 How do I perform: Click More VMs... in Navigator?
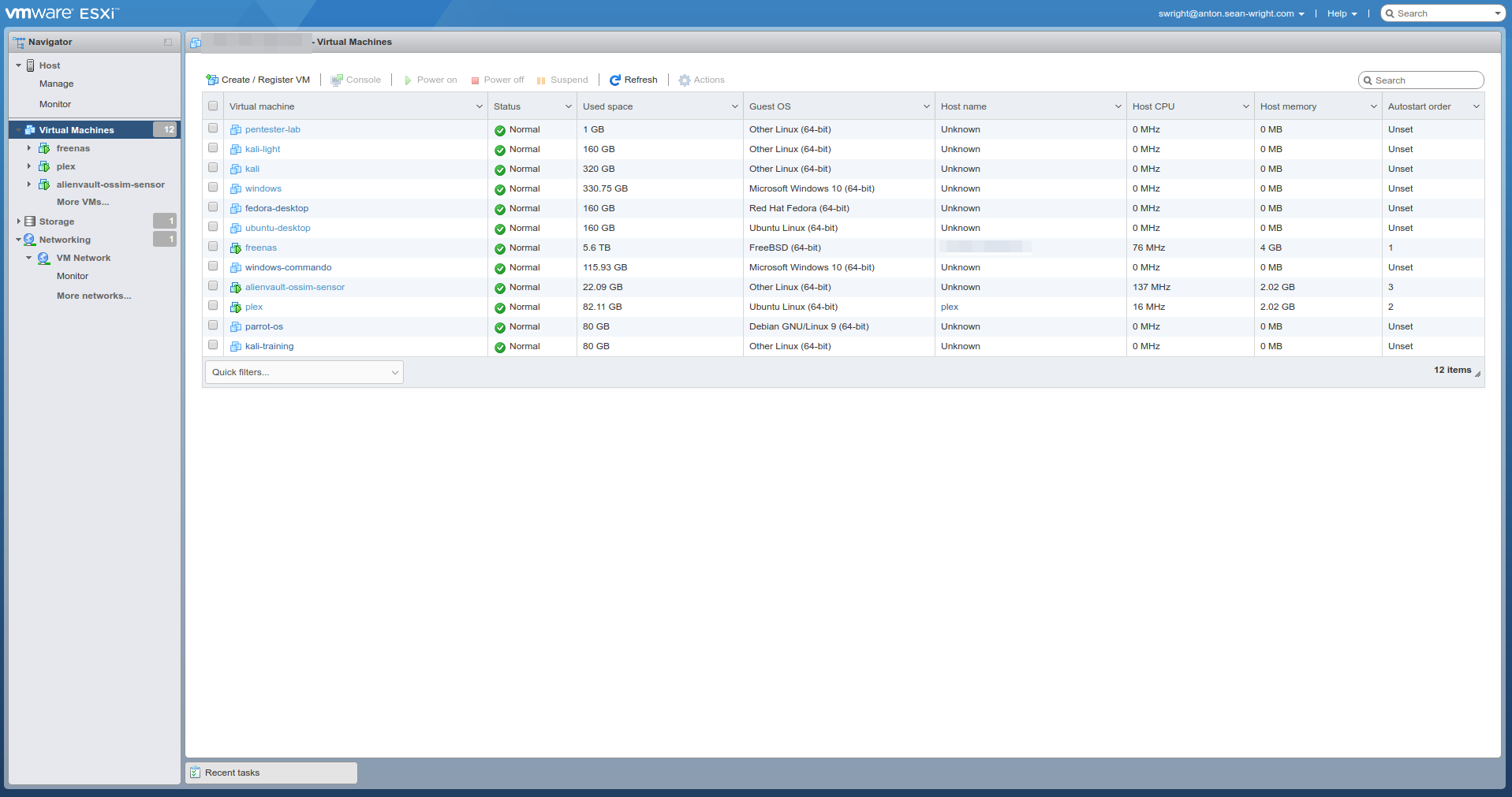pyautogui.click(x=83, y=202)
